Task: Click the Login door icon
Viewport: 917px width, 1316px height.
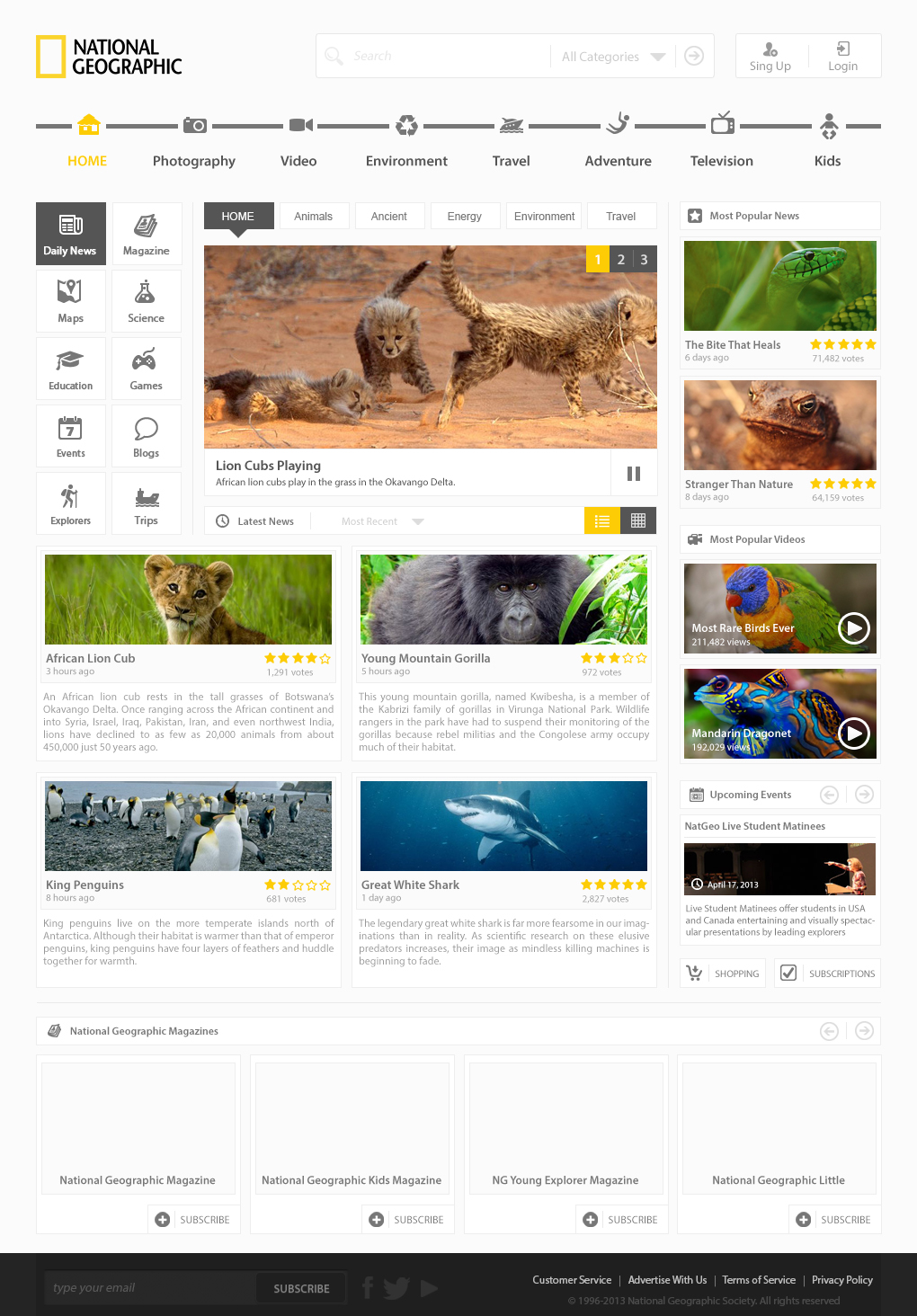Action: [843, 49]
